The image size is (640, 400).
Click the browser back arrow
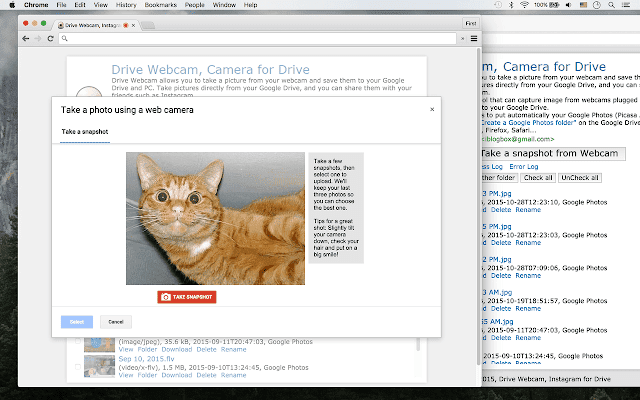[25, 39]
